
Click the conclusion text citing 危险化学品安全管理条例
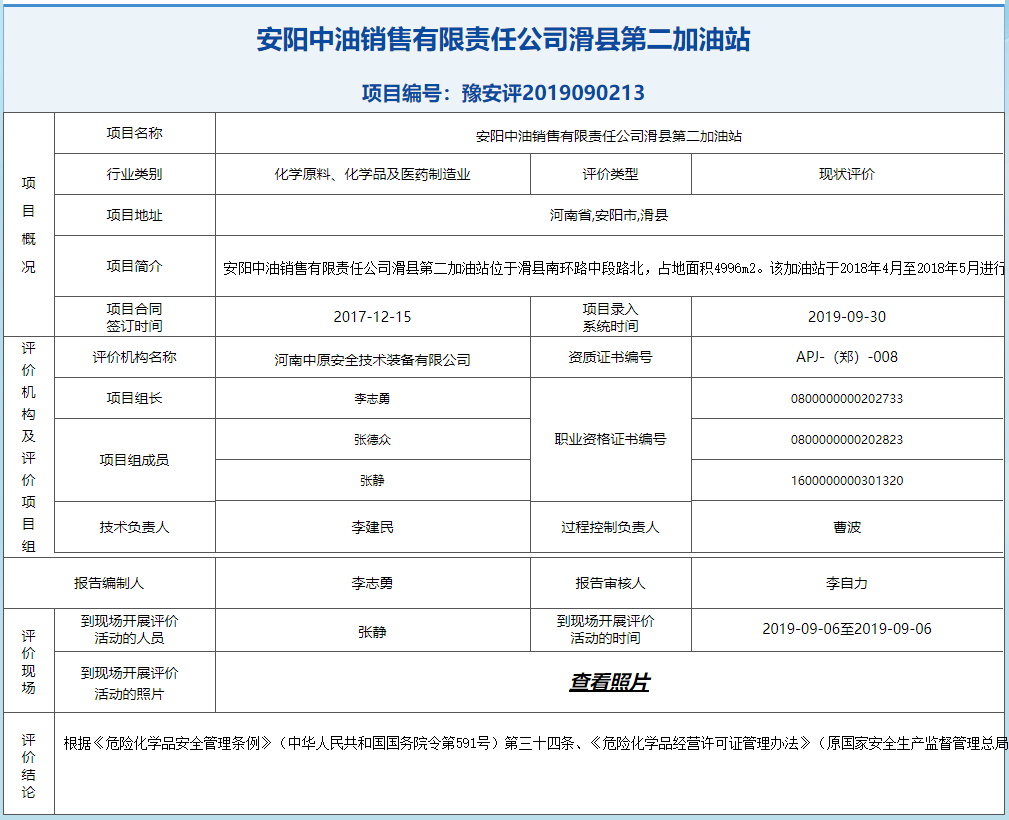pyautogui.click(x=535, y=743)
